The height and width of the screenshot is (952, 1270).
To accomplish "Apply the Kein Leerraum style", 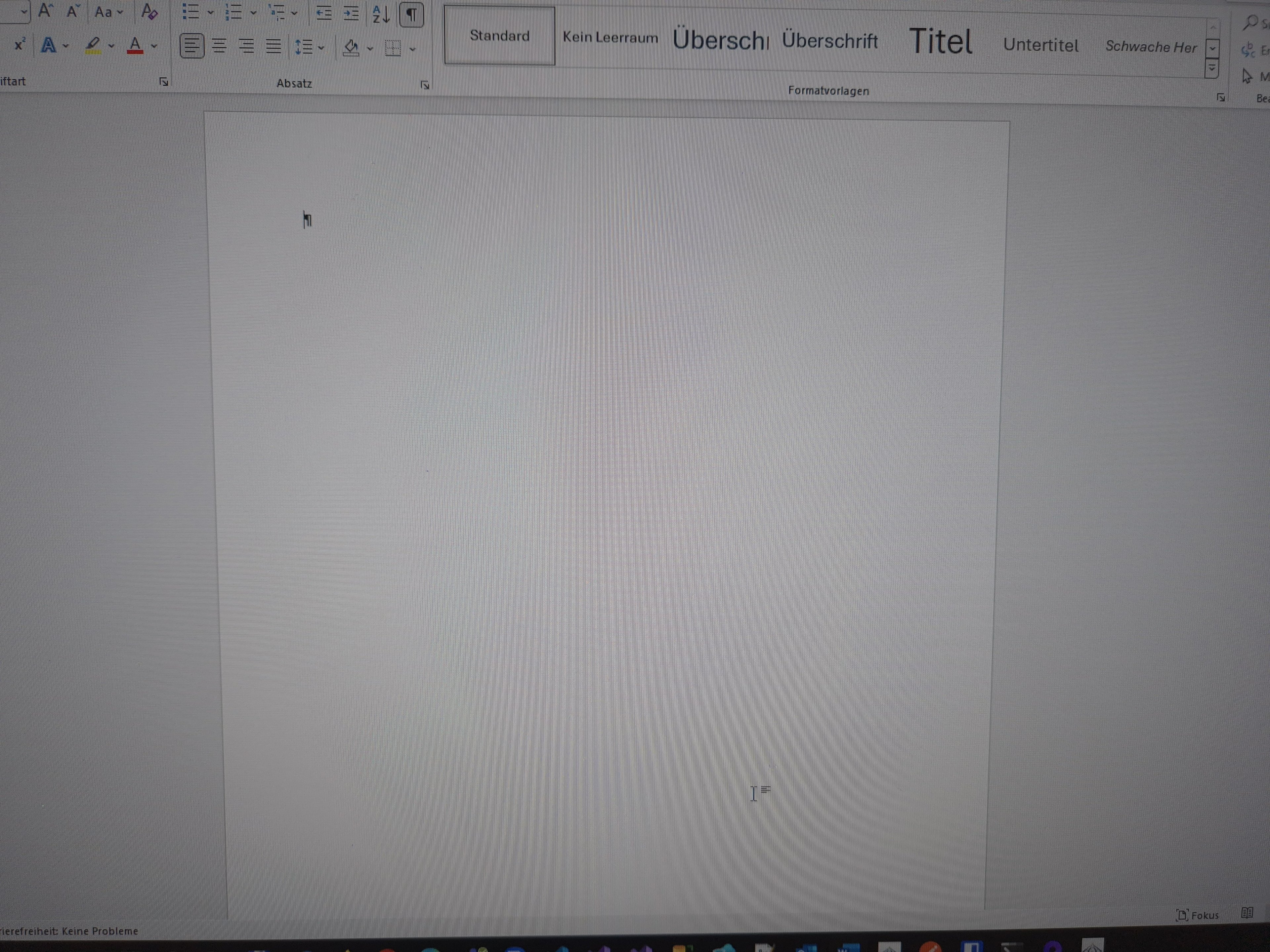I will (610, 38).
